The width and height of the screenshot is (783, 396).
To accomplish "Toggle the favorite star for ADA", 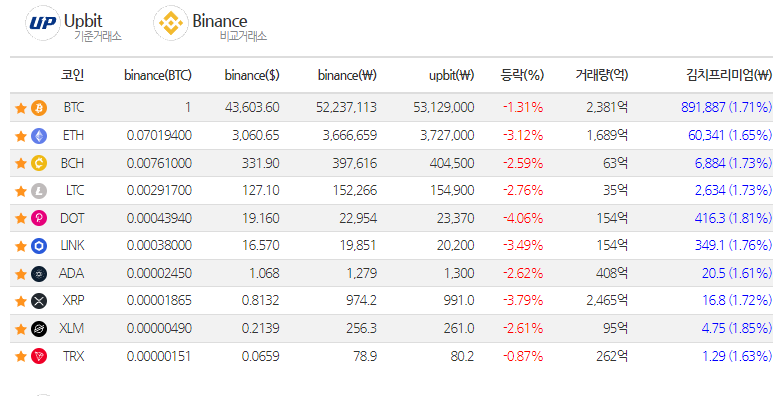I will pyautogui.click(x=20, y=274).
